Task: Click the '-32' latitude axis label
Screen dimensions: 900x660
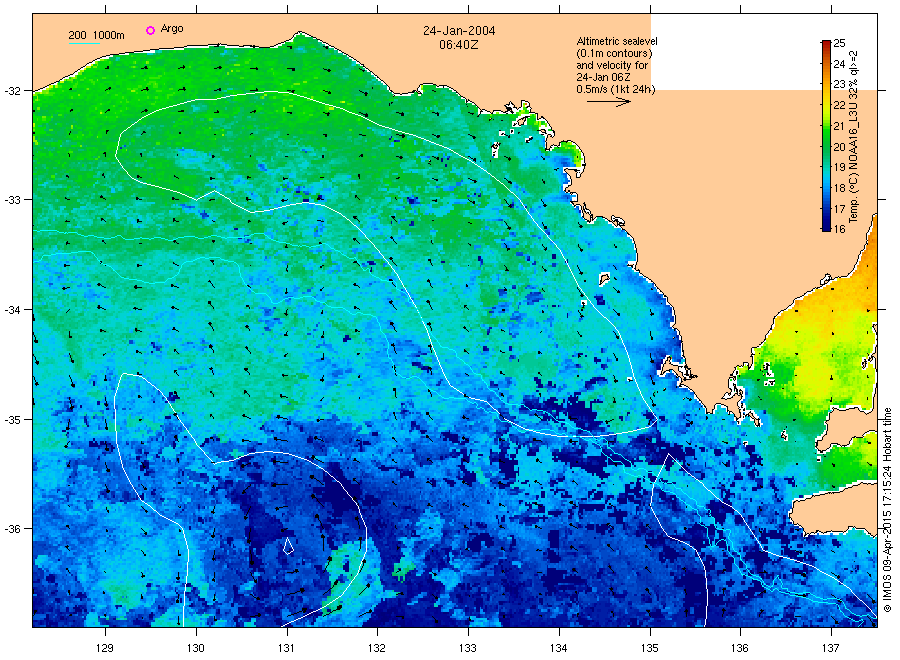Action: [11, 91]
